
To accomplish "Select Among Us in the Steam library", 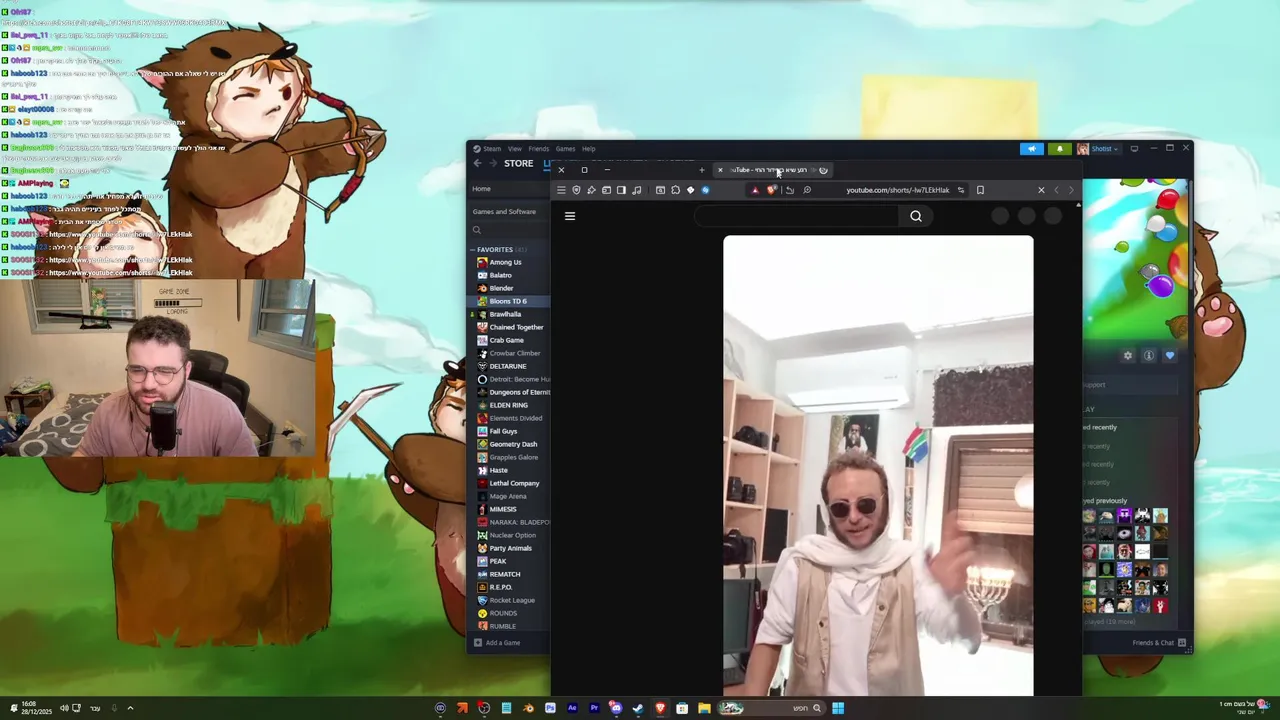I will click(505, 262).
